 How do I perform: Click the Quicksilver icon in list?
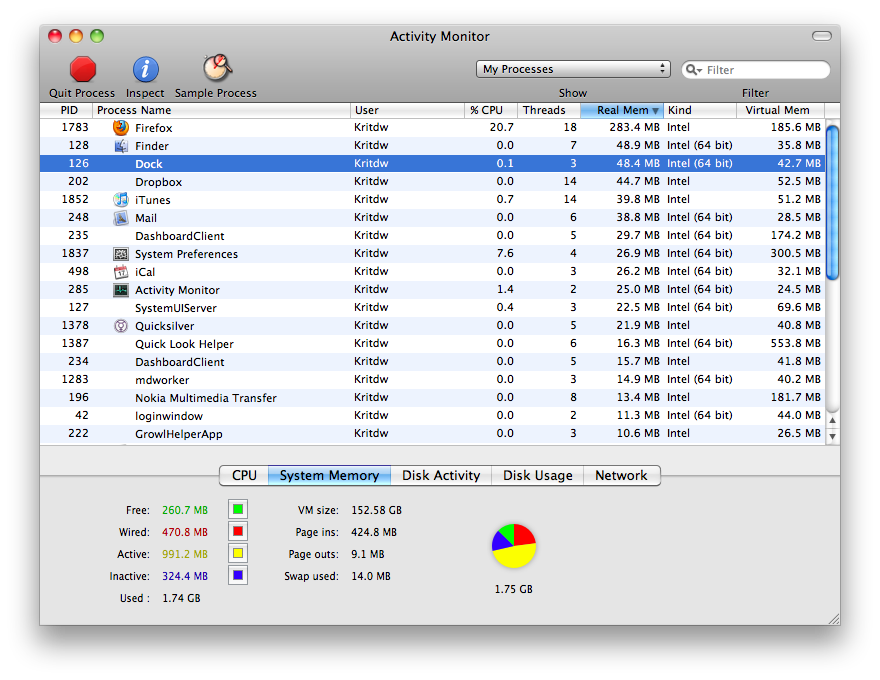point(121,326)
